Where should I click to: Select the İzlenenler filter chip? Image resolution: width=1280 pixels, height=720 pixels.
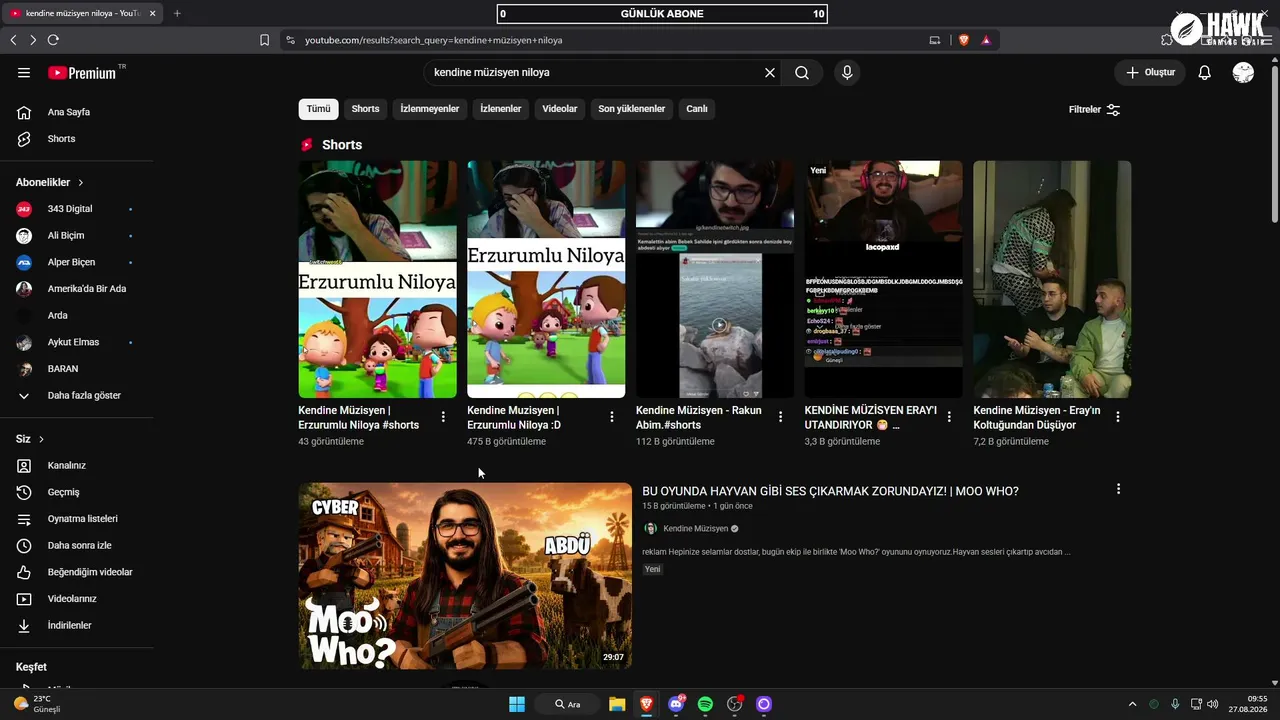click(500, 109)
